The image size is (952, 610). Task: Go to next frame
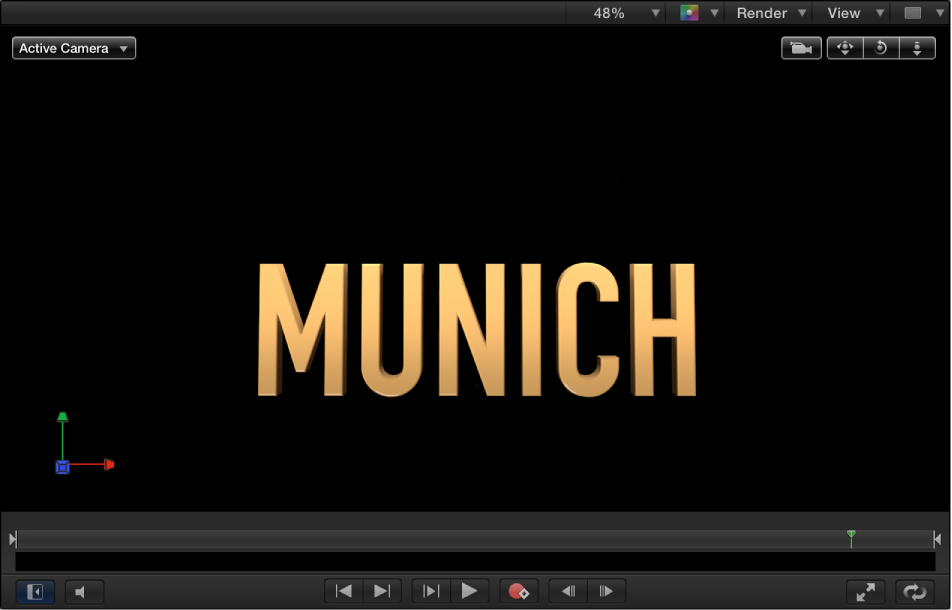606,591
